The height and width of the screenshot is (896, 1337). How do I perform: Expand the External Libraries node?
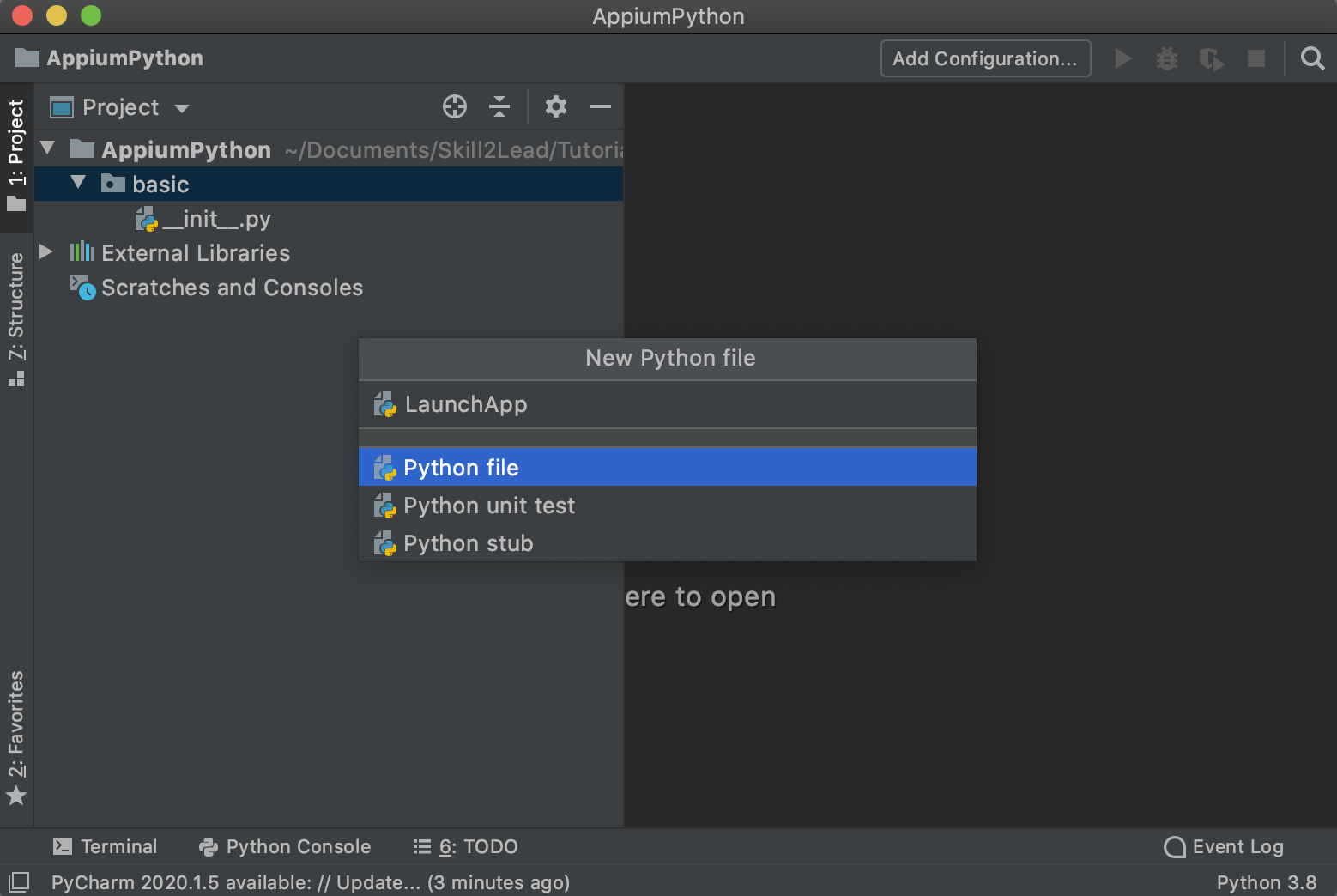(46, 251)
